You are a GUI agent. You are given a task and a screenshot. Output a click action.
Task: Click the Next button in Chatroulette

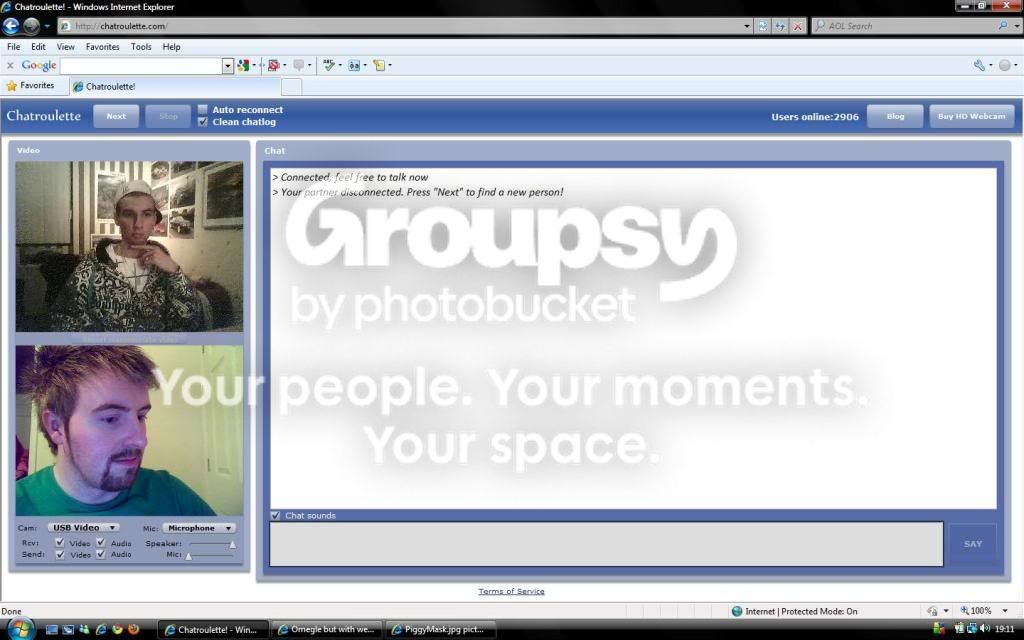[116, 116]
